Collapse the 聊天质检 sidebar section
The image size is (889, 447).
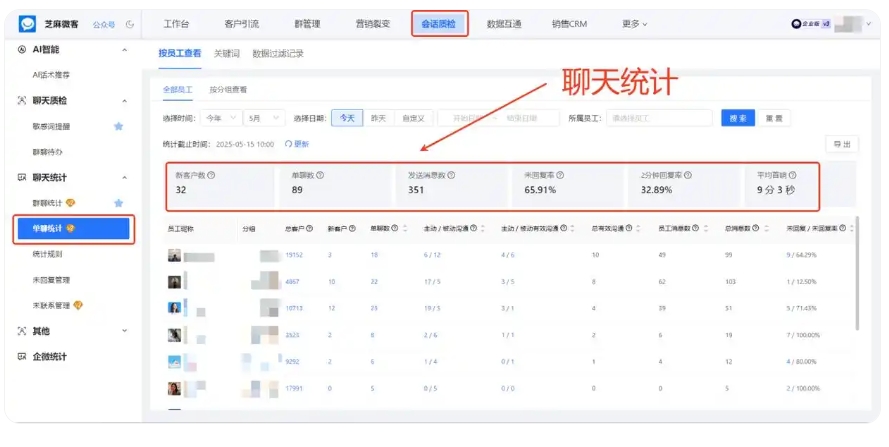(125, 101)
